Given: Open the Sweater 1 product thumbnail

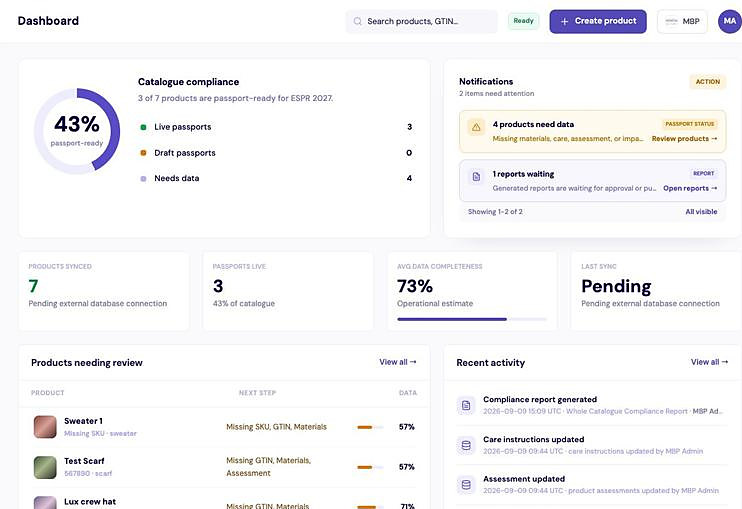Looking at the screenshot, I should 45,427.
